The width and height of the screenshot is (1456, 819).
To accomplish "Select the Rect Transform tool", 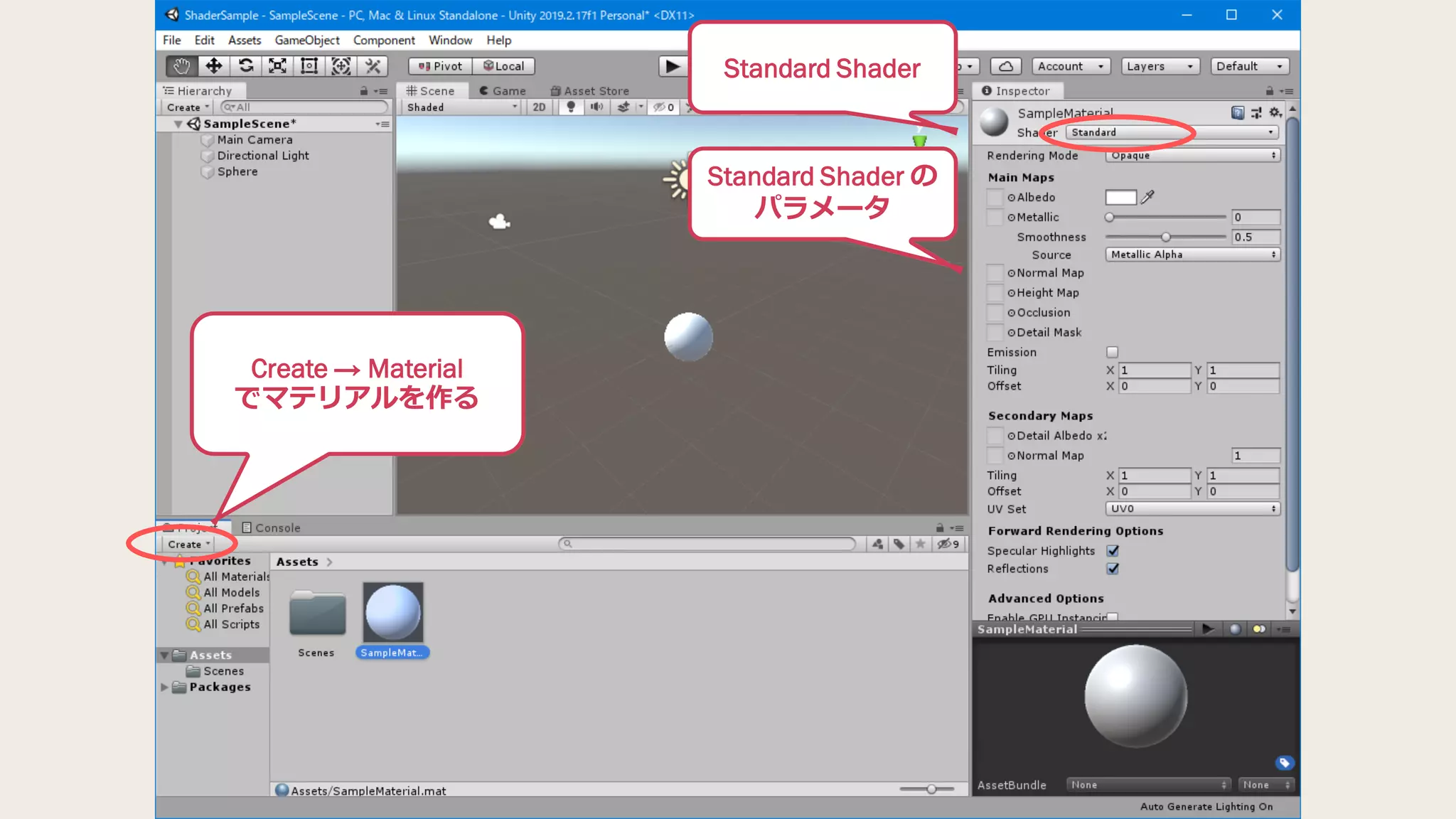I will [309, 66].
